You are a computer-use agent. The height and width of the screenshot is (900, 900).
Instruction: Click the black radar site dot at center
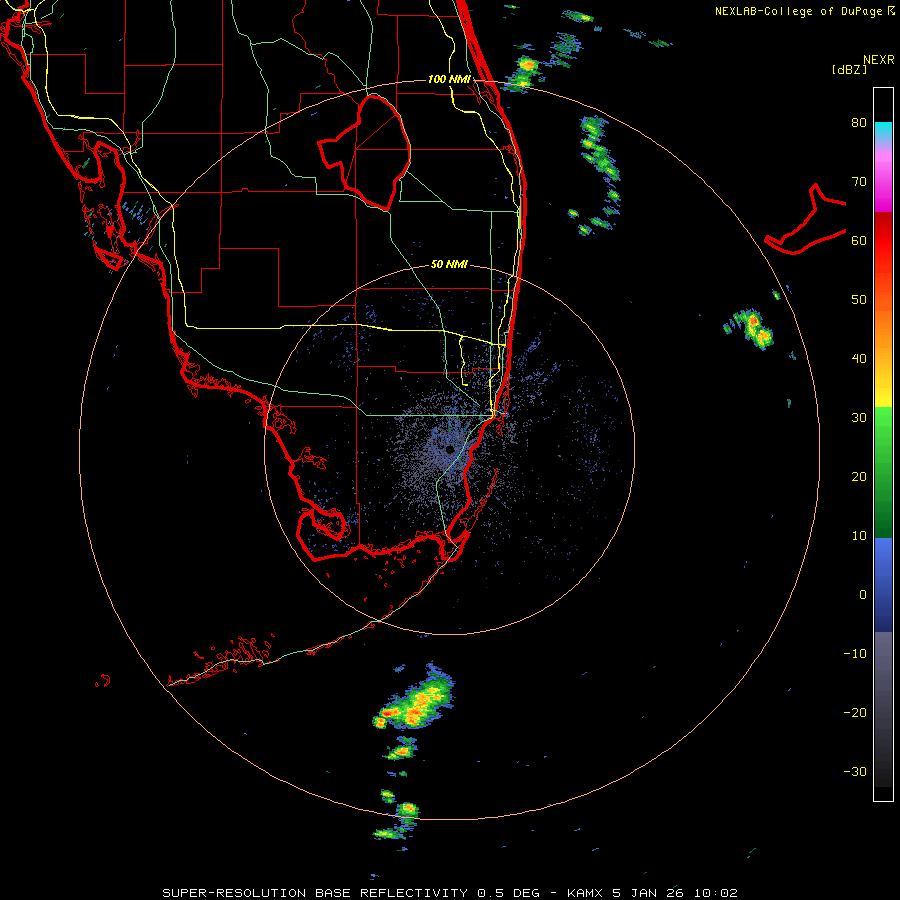tap(449, 449)
